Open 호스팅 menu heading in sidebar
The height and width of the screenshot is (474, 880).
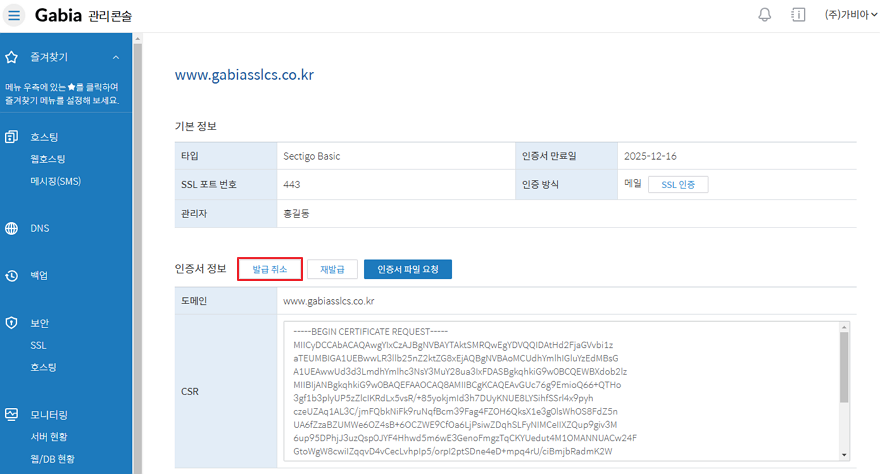[x=44, y=137]
